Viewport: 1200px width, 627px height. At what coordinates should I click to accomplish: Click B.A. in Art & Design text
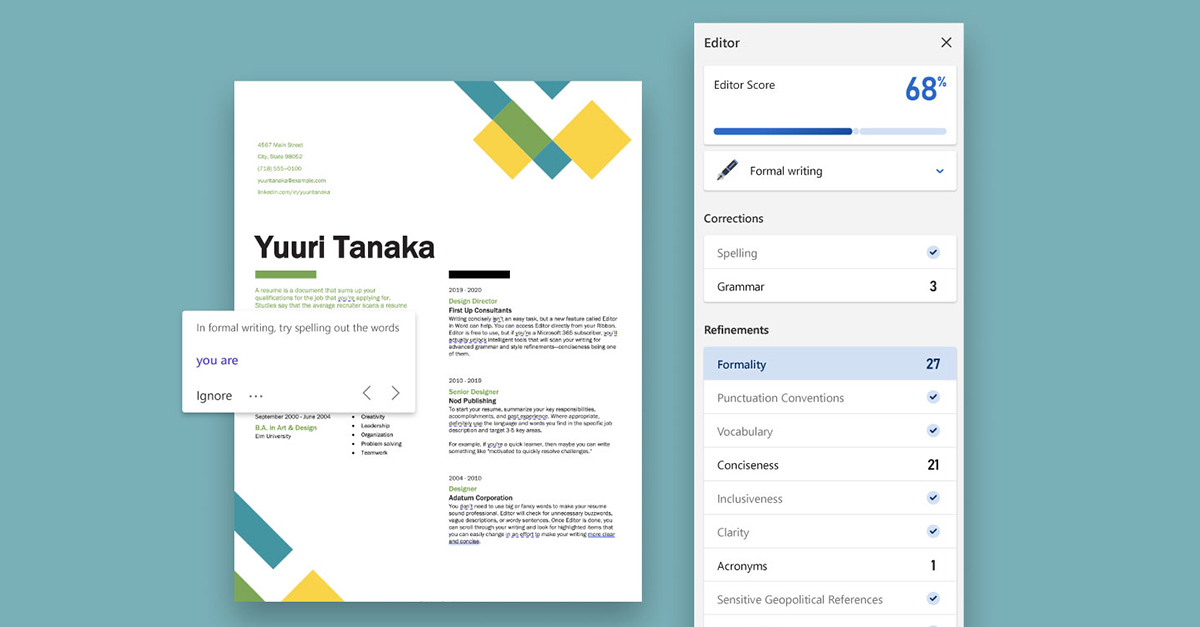286,428
